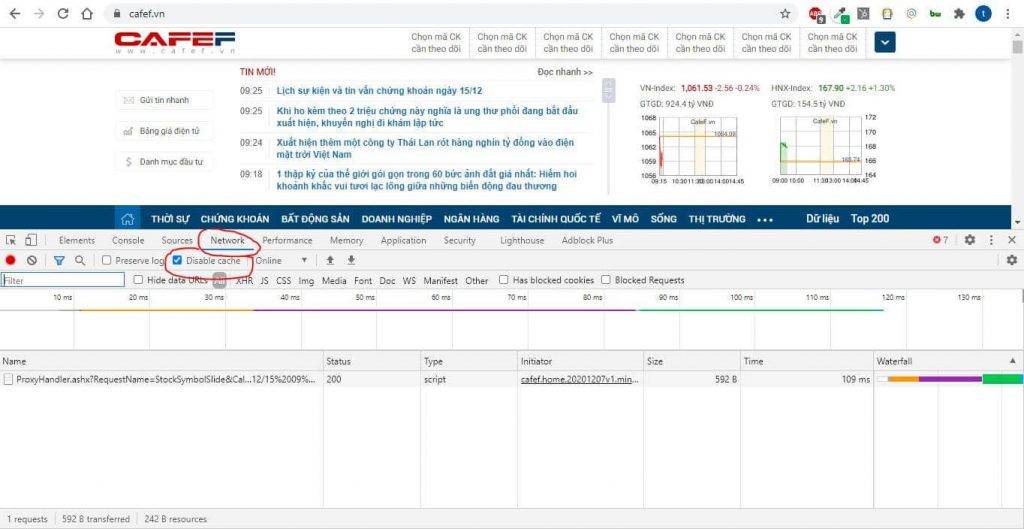Open network search with the magnifier
Screen dimensions: 1024x529
pos(80,261)
